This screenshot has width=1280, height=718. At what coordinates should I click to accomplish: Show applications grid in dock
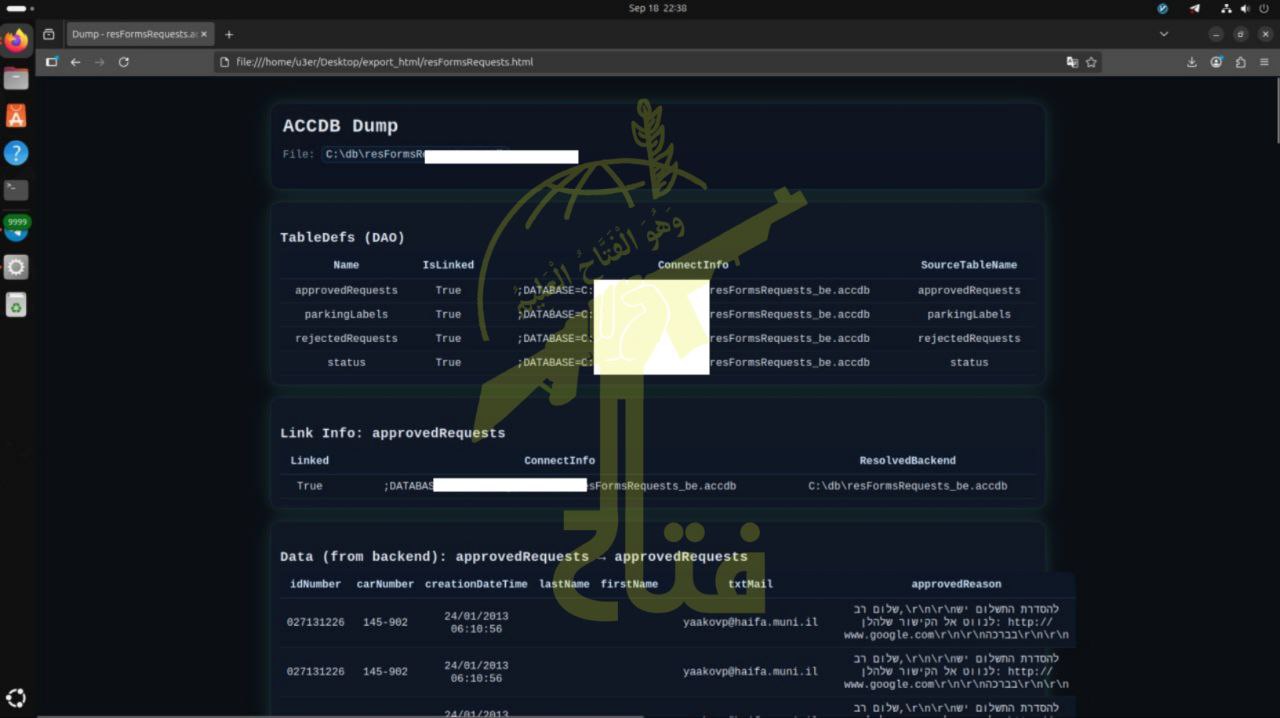[16, 698]
